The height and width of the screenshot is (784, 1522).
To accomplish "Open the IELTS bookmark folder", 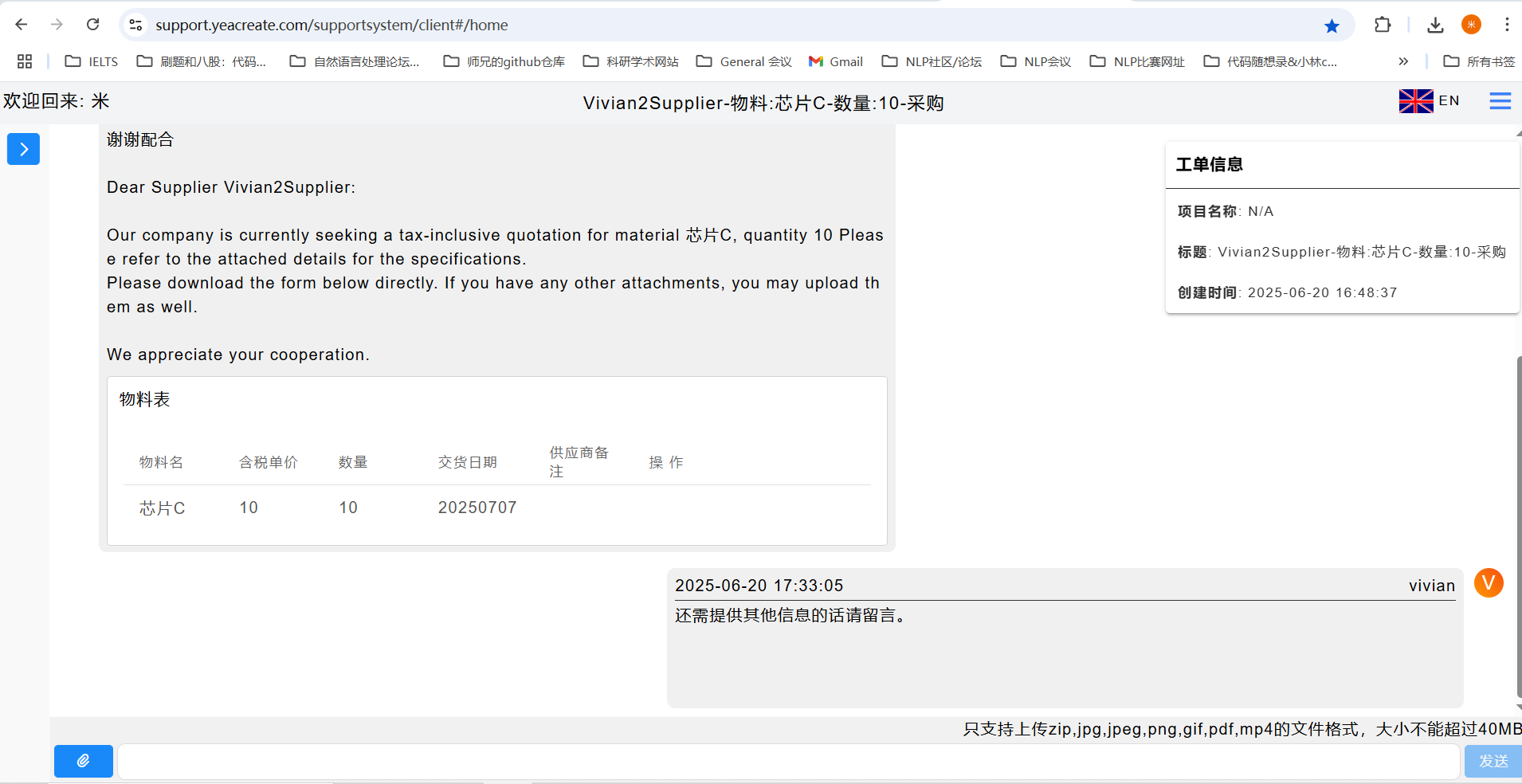I will 92,61.
